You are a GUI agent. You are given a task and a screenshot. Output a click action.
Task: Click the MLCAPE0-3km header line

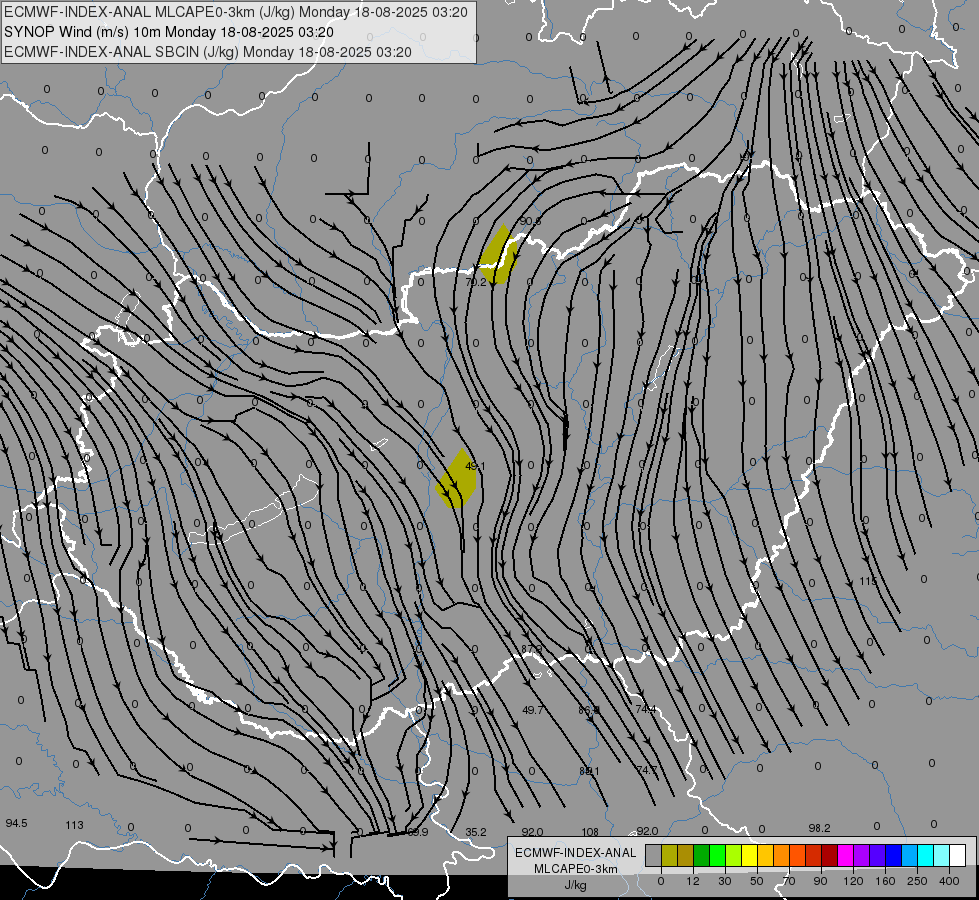[235, 12]
